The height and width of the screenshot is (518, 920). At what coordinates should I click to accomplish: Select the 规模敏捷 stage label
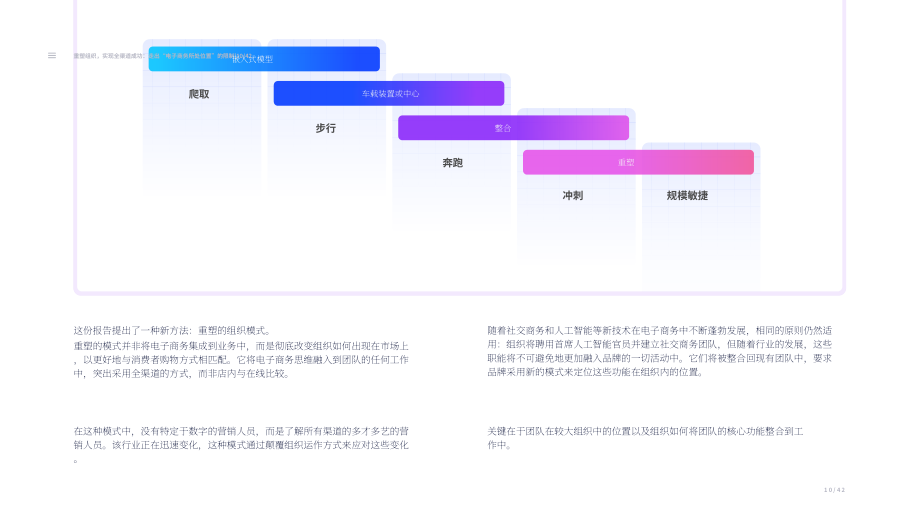tap(687, 195)
